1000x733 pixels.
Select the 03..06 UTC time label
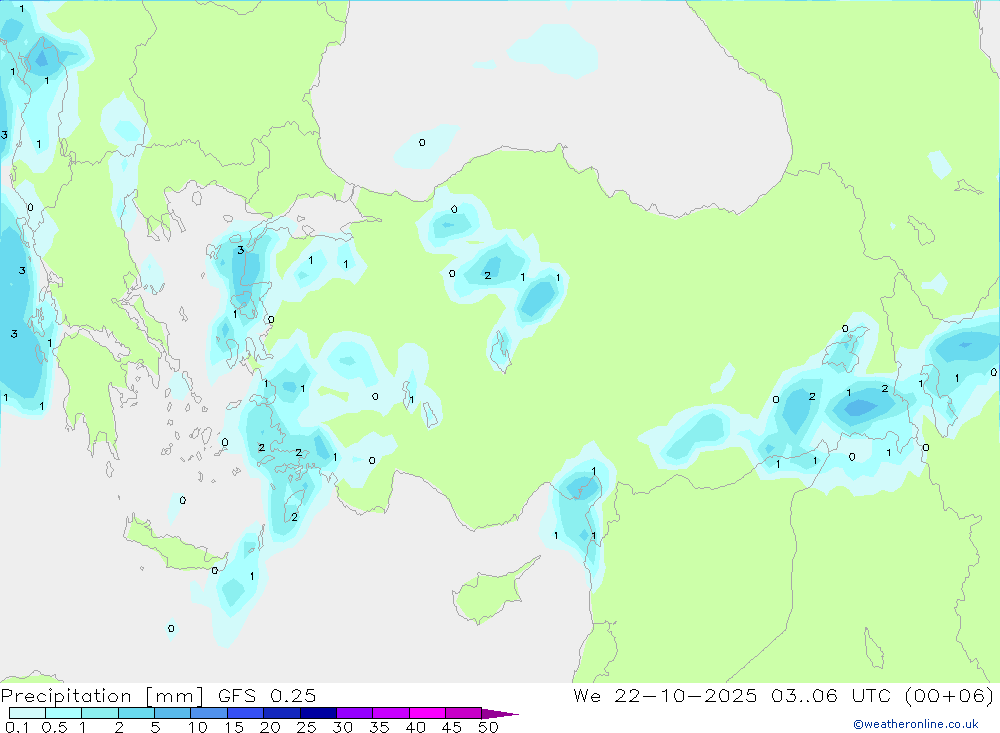(830, 695)
